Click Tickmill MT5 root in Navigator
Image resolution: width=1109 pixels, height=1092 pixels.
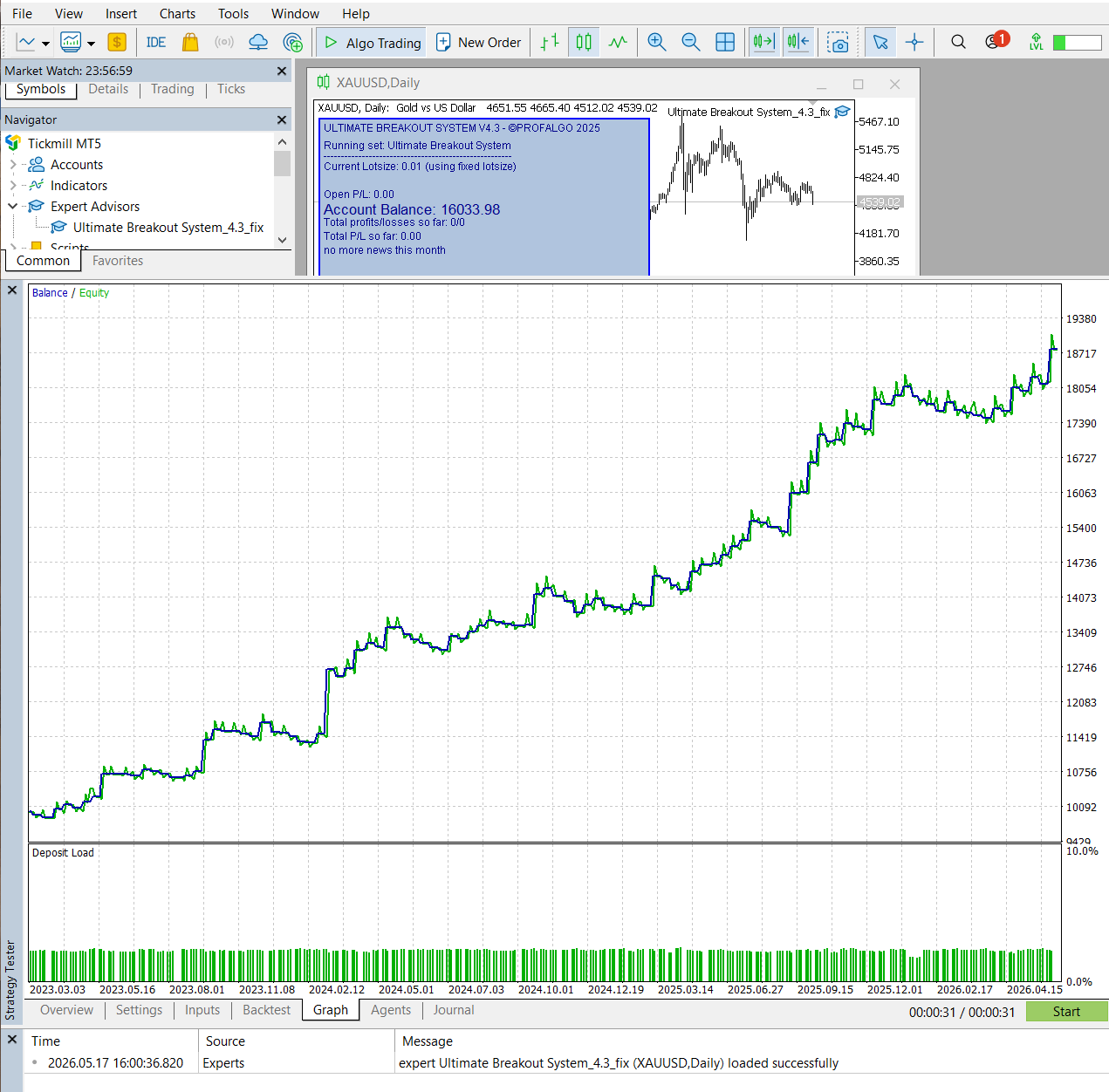coord(64,144)
